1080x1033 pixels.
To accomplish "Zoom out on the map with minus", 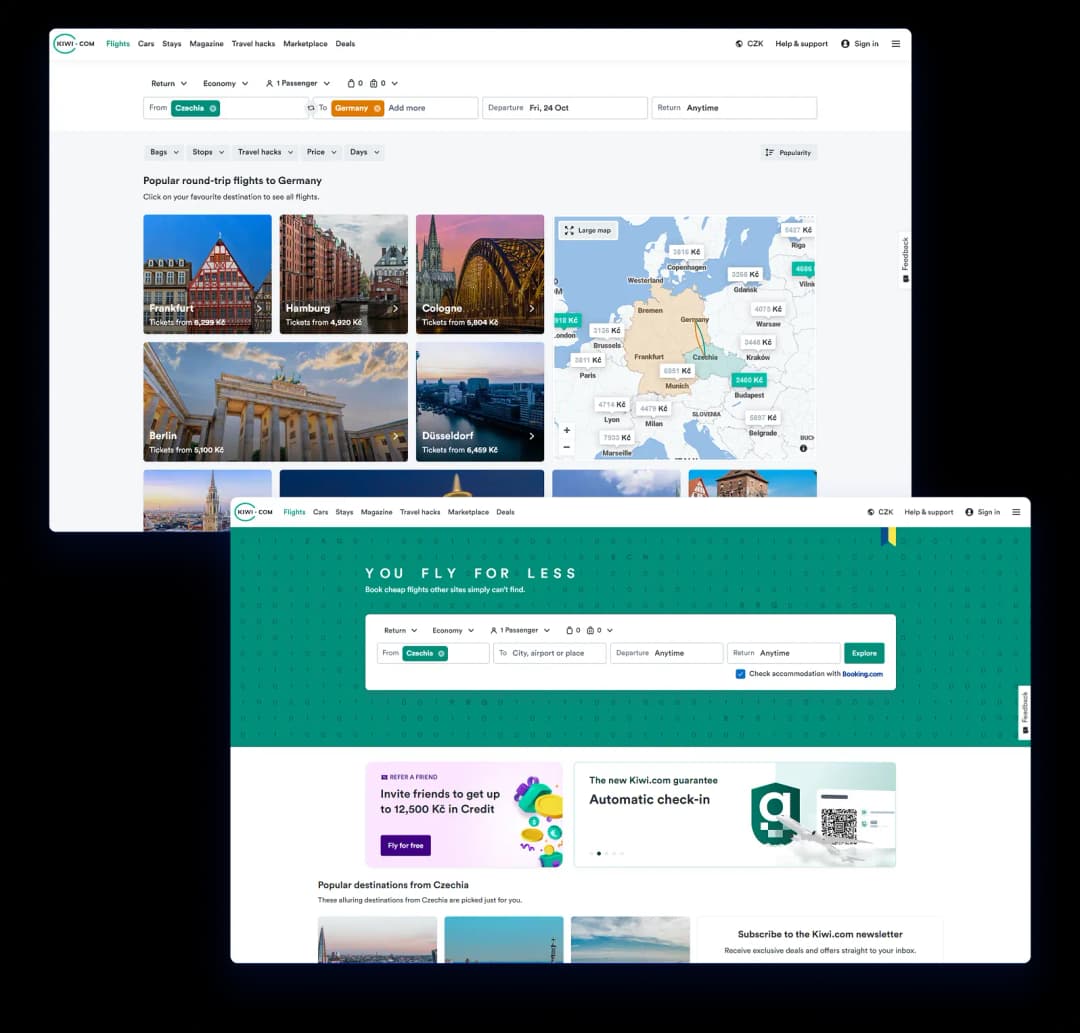I will (567, 447).
